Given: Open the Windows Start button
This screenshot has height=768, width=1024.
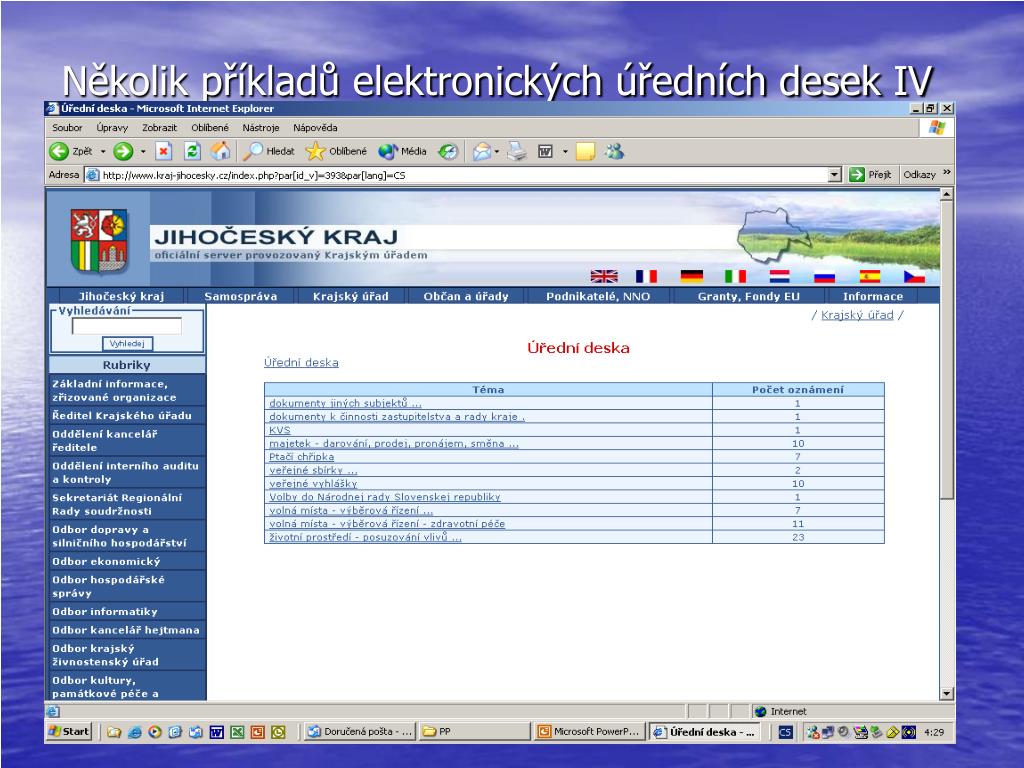Looking at the screenshot, I should pyautogui.click(x=69, y=731).
